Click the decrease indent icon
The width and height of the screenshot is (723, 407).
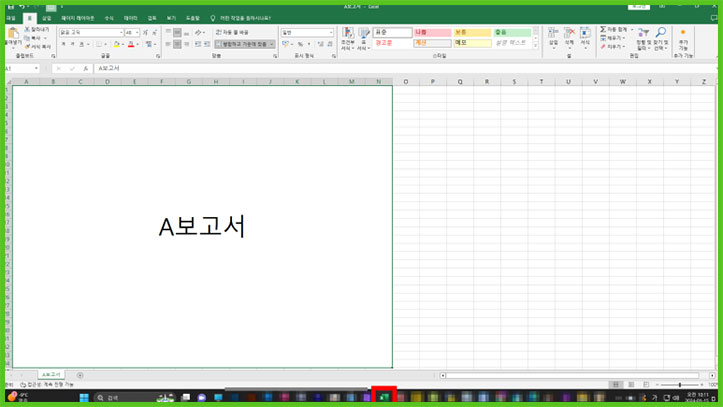point(197,44)
